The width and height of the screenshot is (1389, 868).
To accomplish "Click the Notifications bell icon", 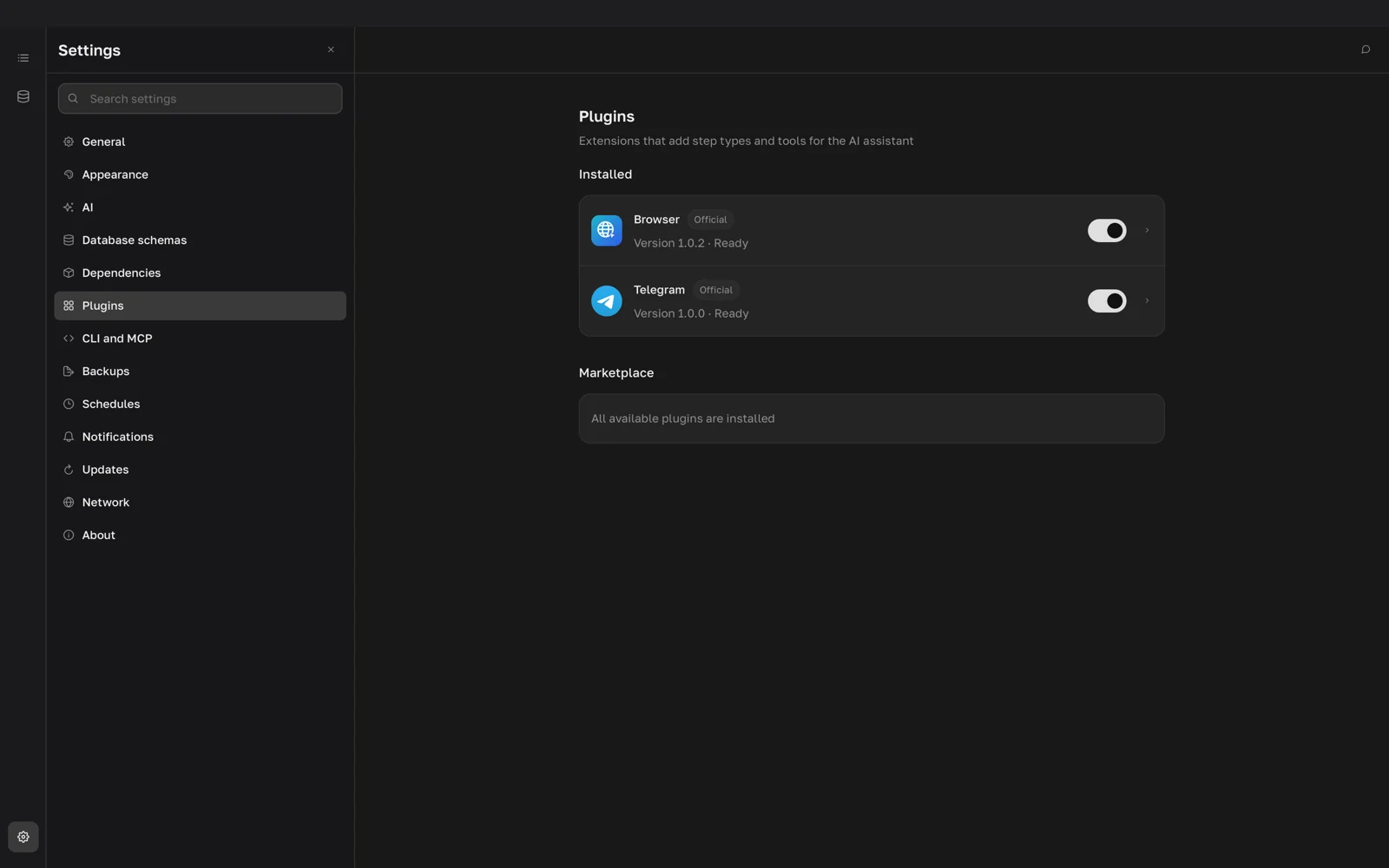I will pos(69,437).
